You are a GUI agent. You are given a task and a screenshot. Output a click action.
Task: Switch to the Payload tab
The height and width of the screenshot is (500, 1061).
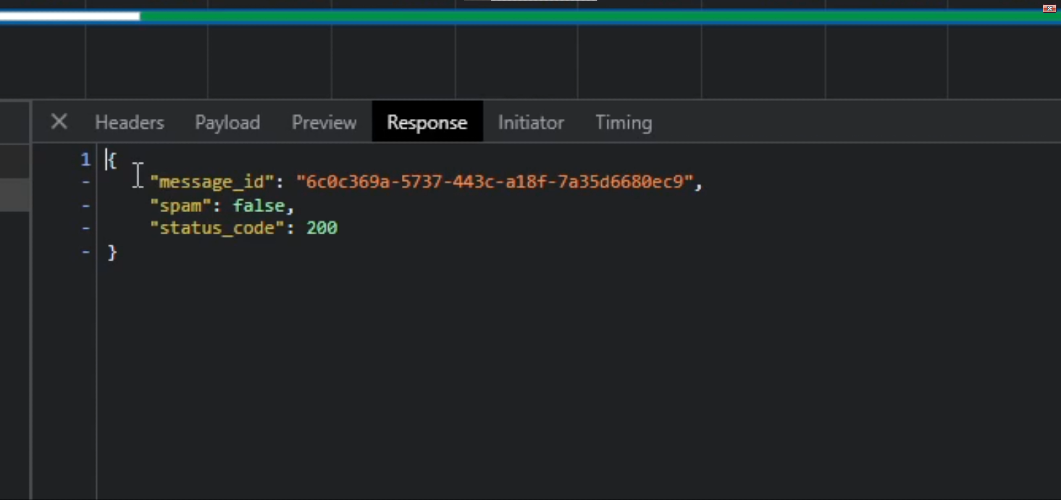(227, 122)
